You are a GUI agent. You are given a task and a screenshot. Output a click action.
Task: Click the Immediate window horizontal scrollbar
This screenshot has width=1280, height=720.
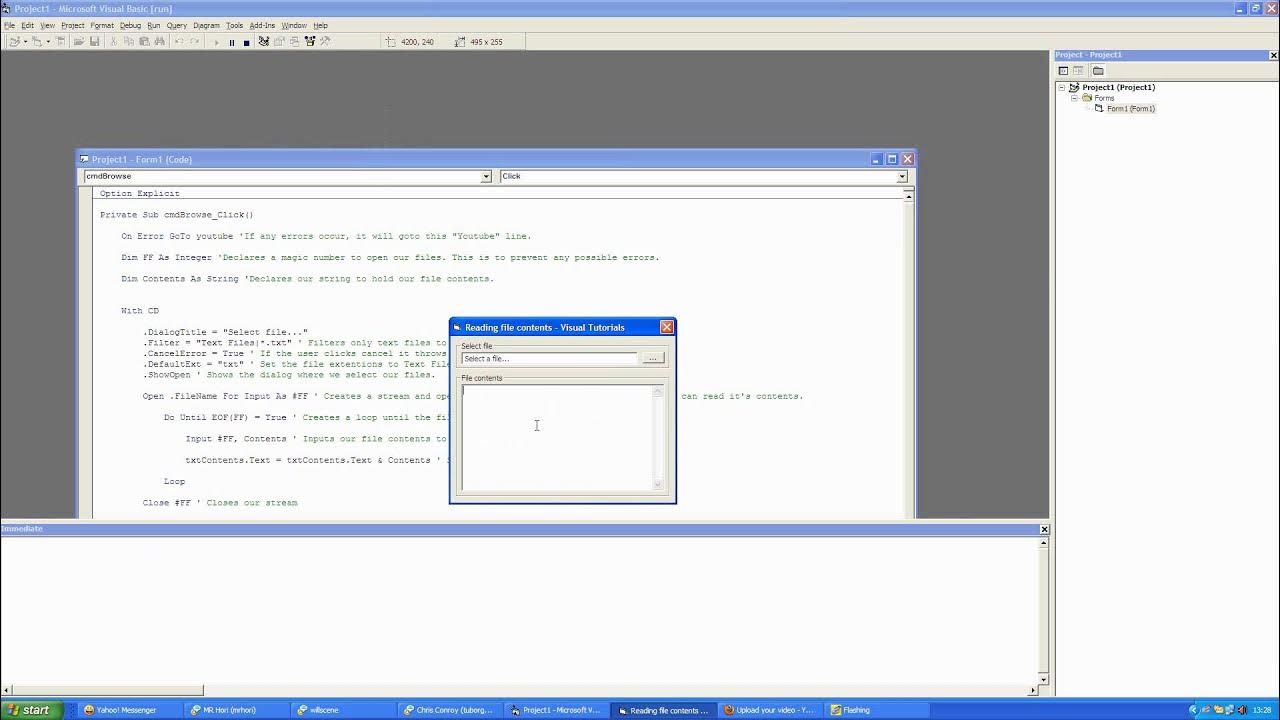[x=520, y=690]
